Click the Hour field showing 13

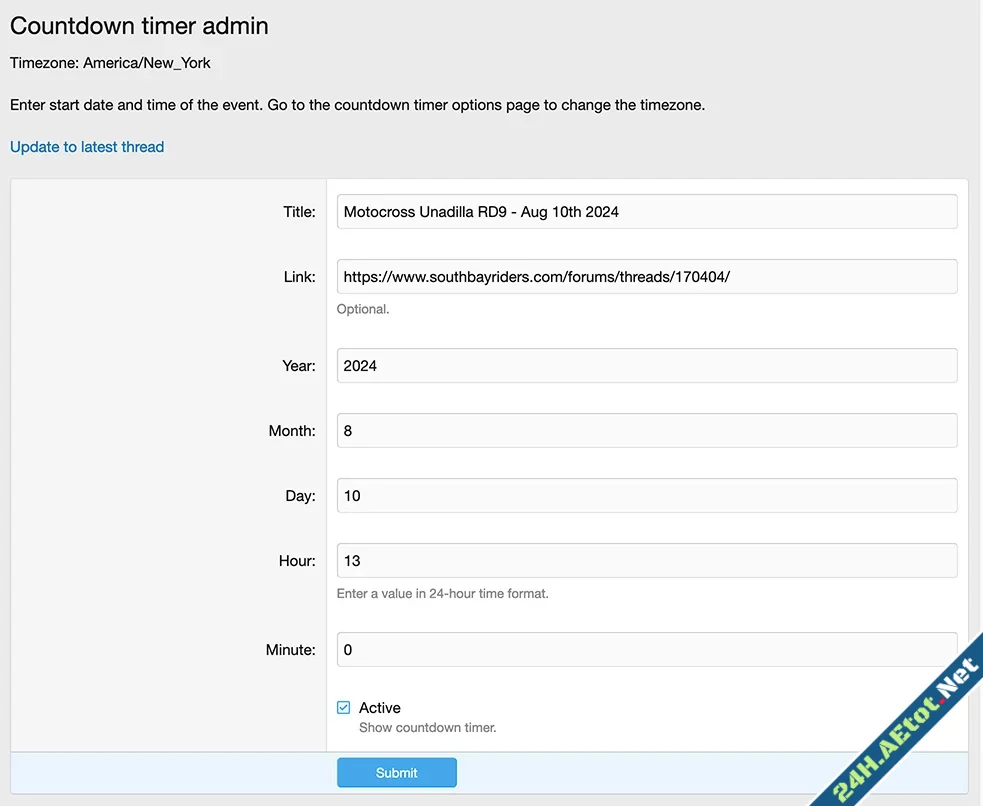646,560
